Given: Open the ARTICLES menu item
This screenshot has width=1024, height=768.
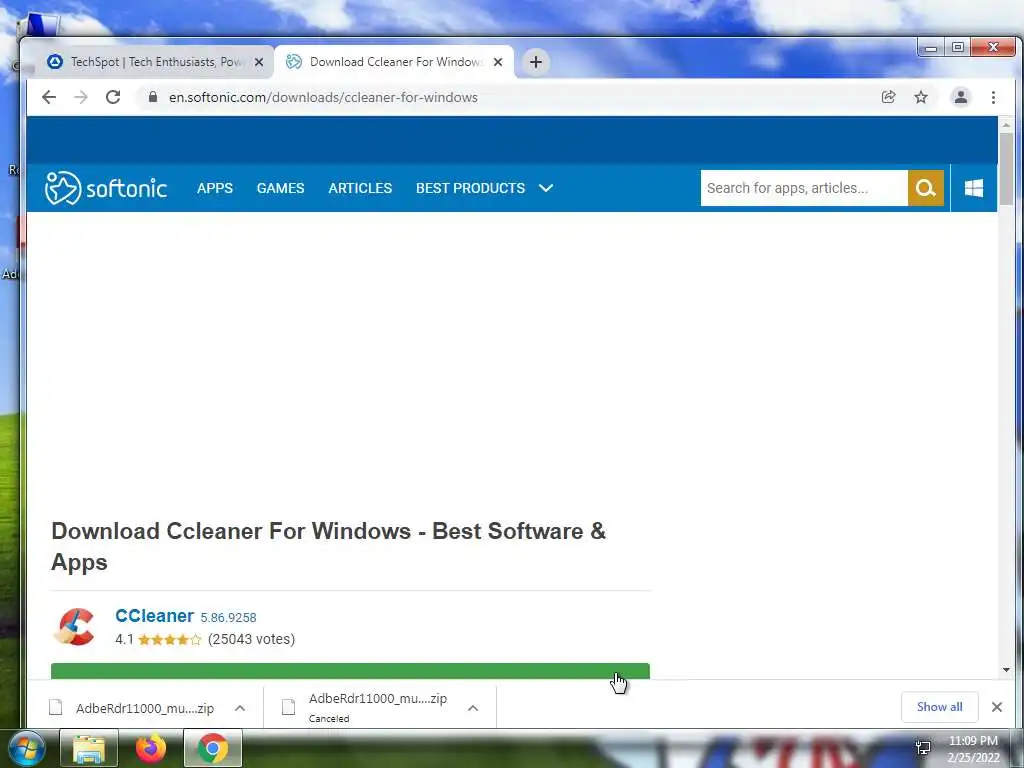Looking at the screenshot, I should (360, 188).
